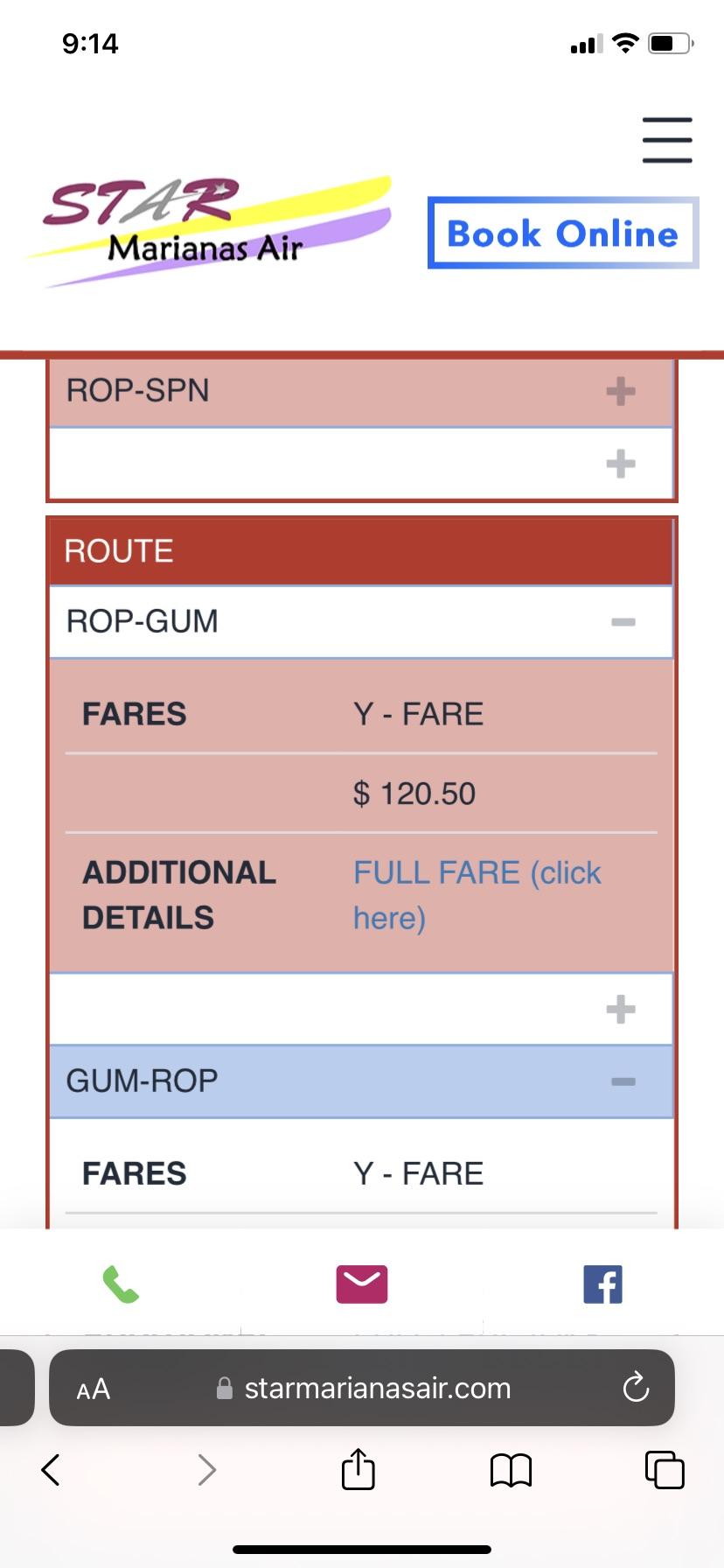Go back to previous page
The height and width of the screenshot is (1568, 724).
pos(51,1470)
